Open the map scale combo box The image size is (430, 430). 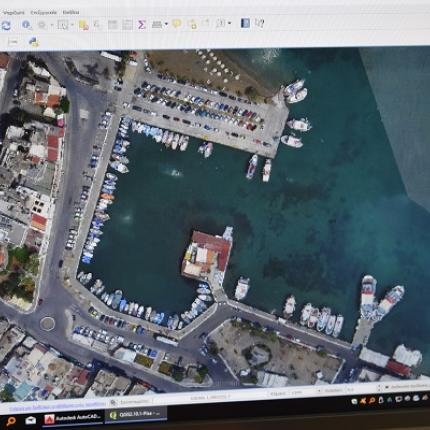[295, 393]
